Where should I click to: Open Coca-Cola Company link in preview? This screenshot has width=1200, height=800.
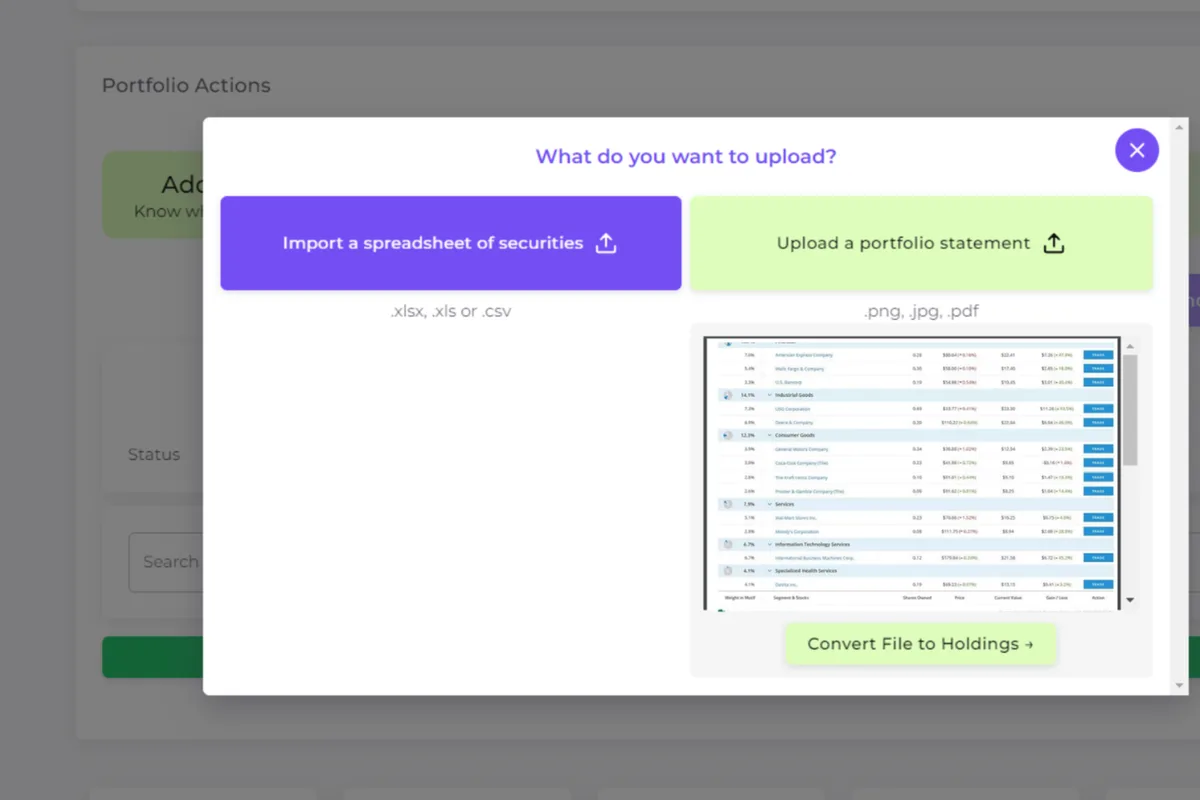[x=801, y=463]
